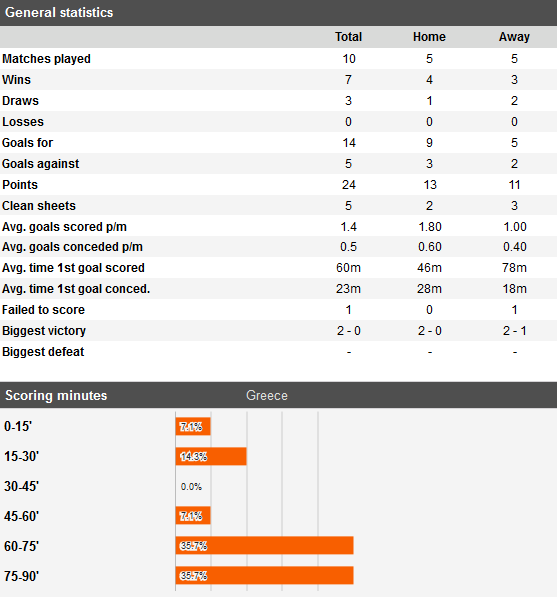The width and height of the screenshot is (557, 597).
Task: Click the Greece team label
Action: [x=267, y=395]
